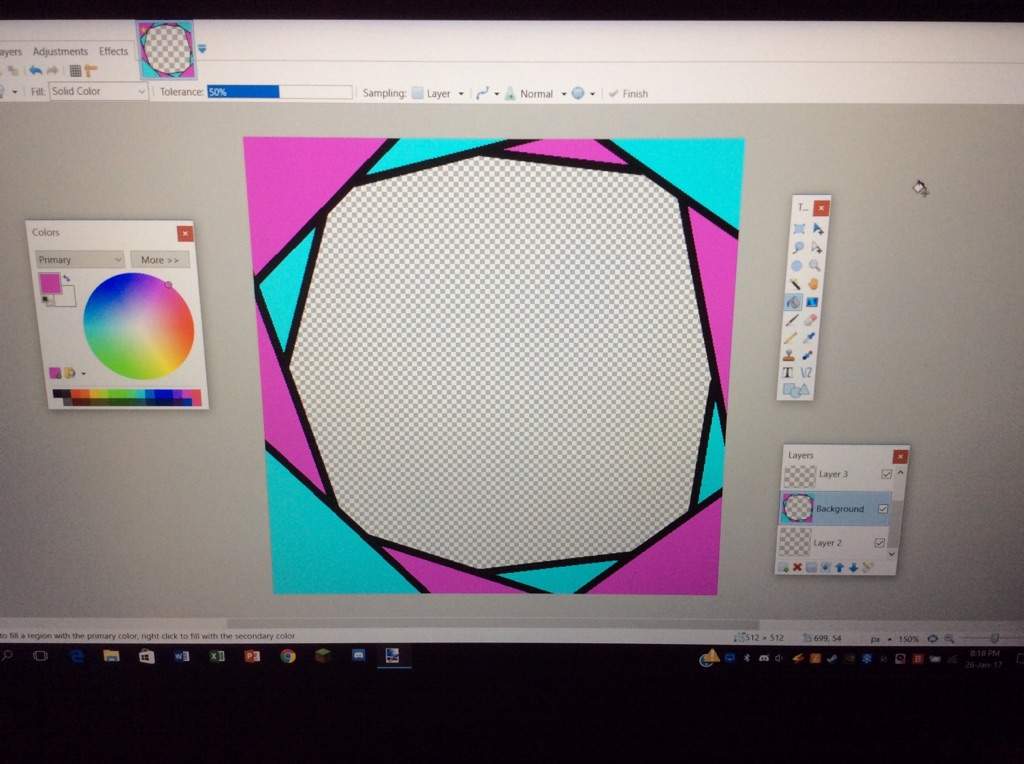Select the Line/Curve tool
The image size is (1024, 764).
coord(806,373)
